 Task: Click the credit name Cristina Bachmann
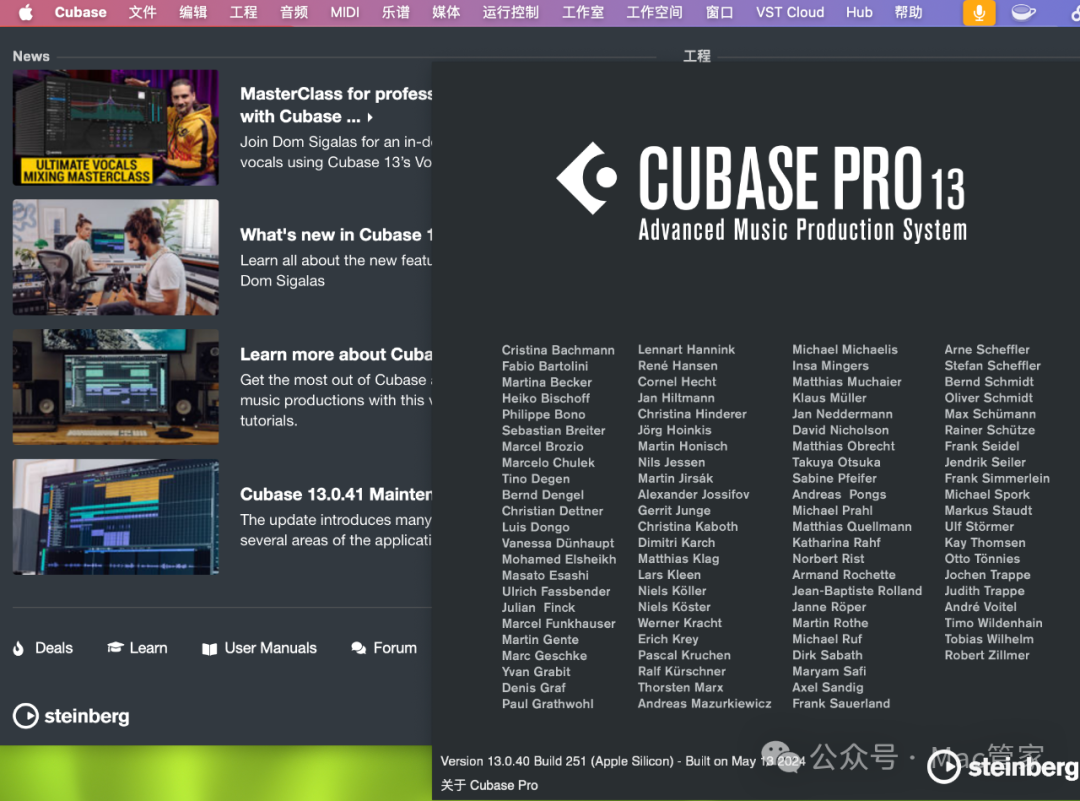(x=558, y=350)
